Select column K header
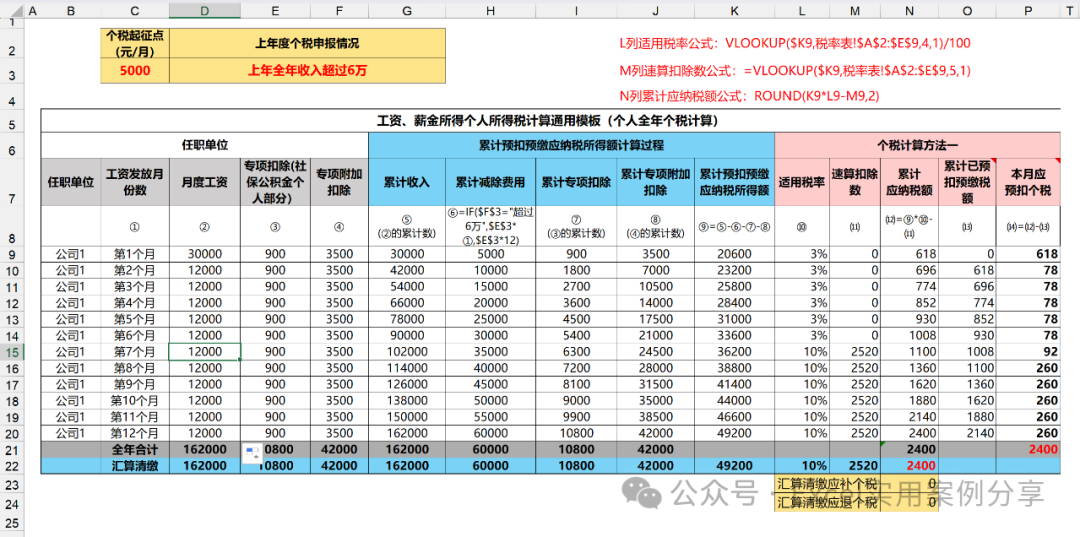 coord(734,10)
